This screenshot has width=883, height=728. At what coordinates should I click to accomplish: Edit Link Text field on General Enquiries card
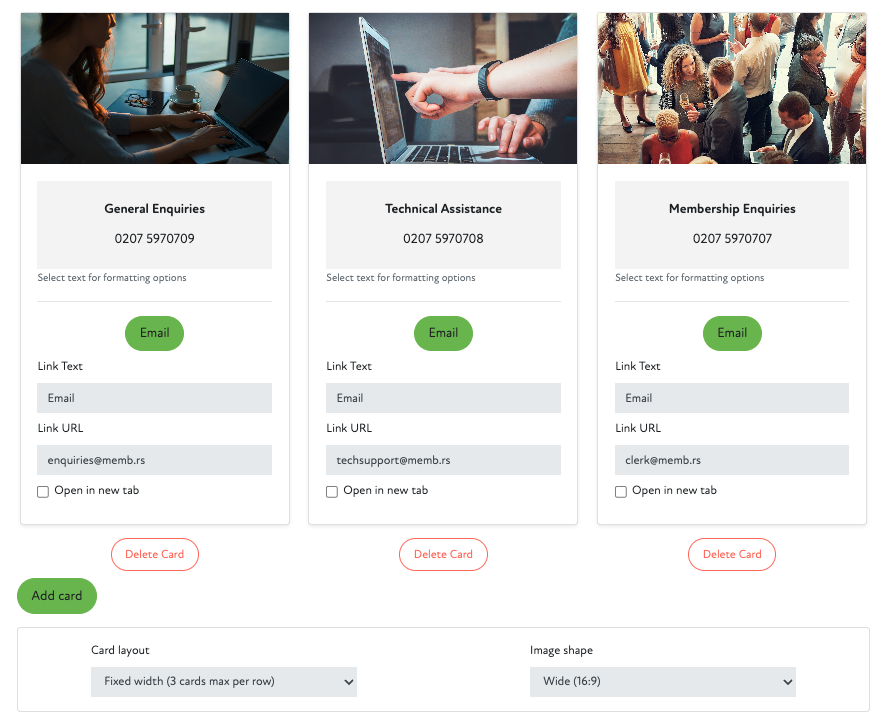point(155,398)
